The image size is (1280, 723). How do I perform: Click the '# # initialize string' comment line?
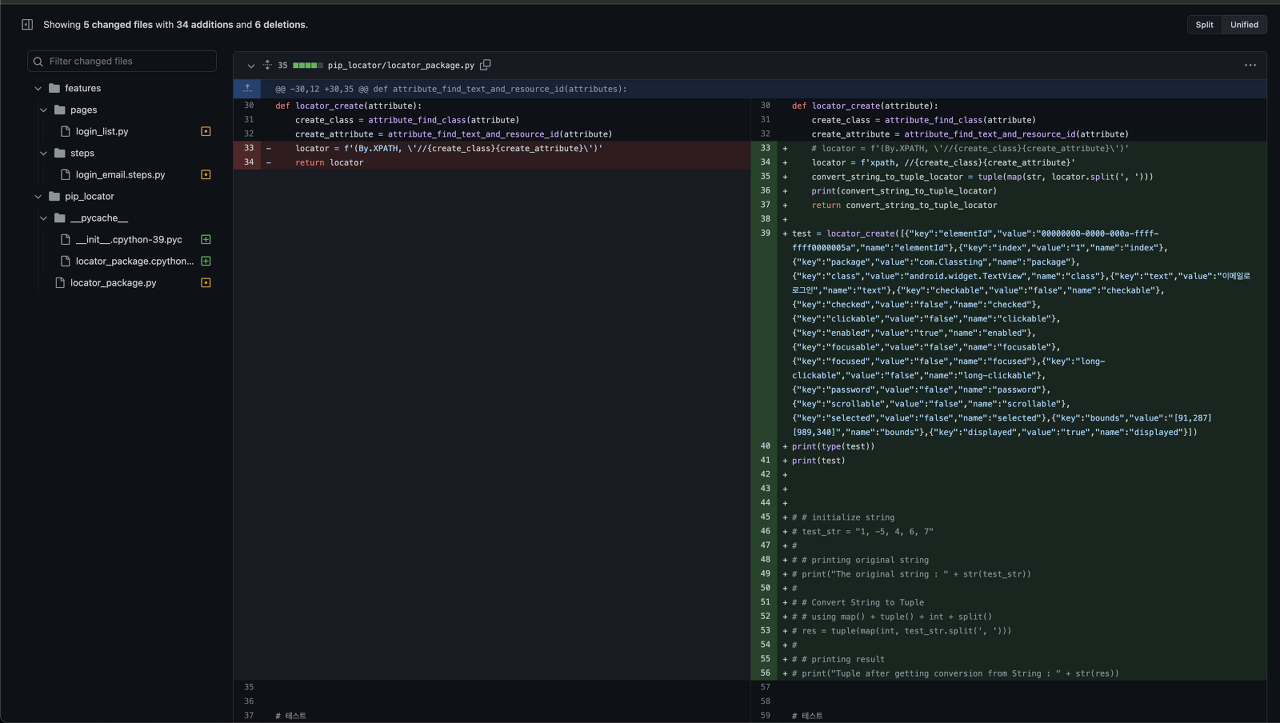(x=843, y=517)
